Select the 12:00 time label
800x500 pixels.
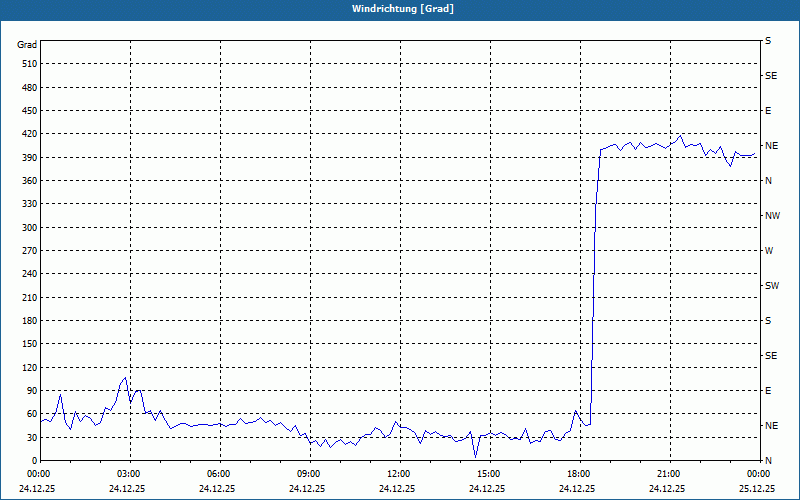point(399,474)
